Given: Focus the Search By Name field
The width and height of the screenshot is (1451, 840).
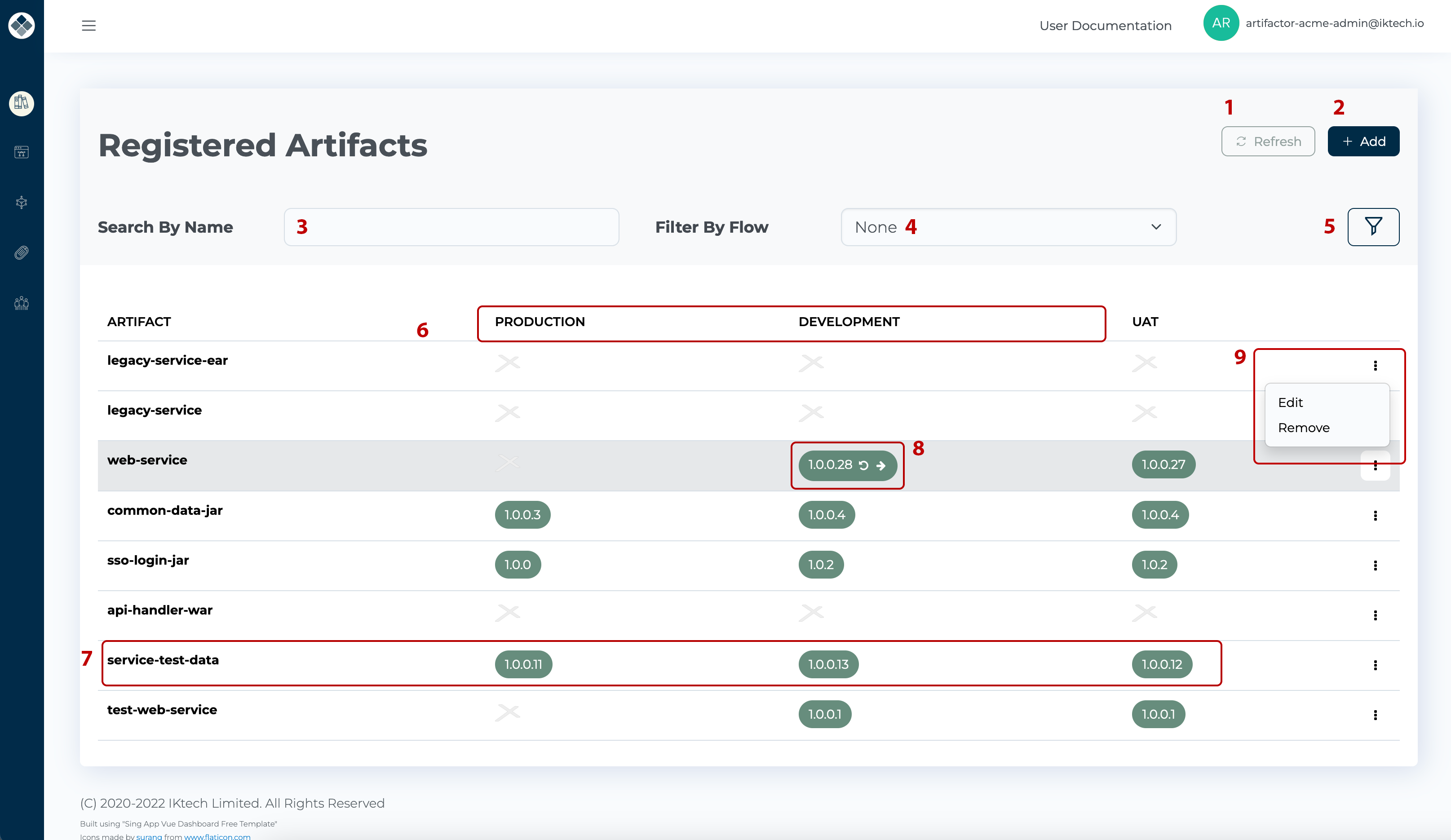Looking at the screenshot, I should [x=451, y=227].
